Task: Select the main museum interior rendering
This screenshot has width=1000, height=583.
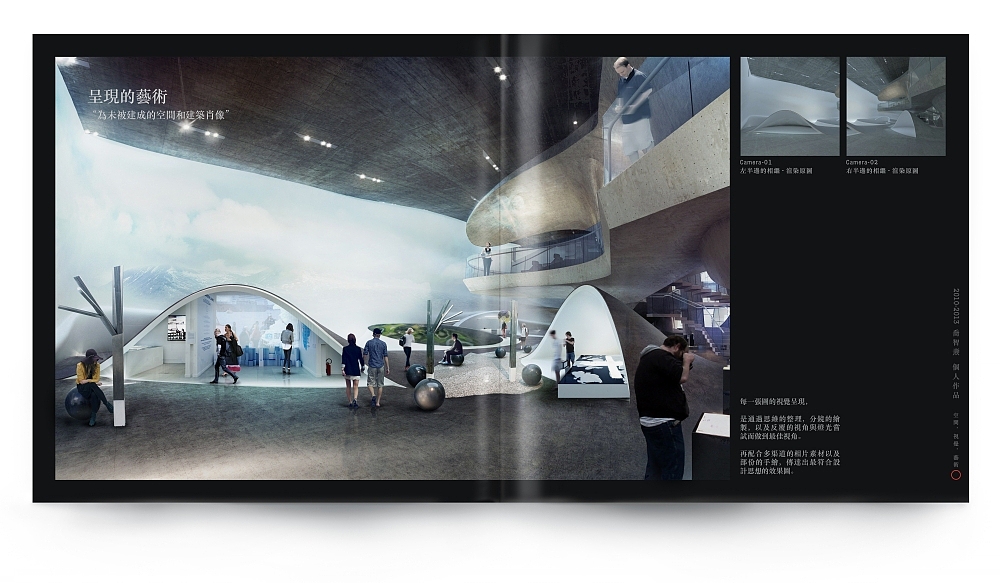Action: pos(392,268)
